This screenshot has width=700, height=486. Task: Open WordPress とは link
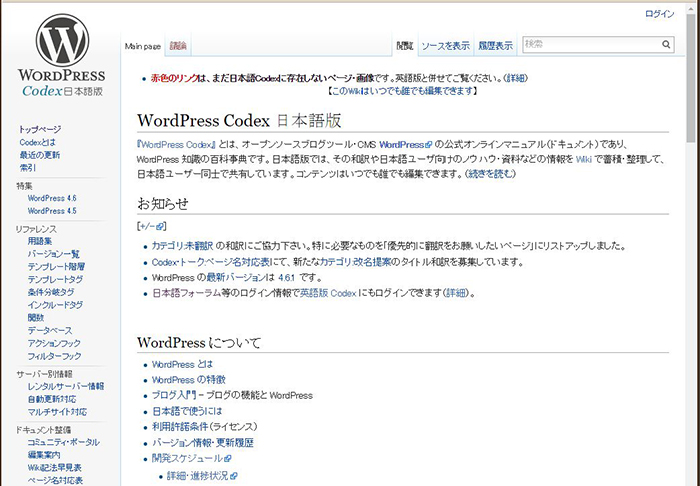point(182,365)
